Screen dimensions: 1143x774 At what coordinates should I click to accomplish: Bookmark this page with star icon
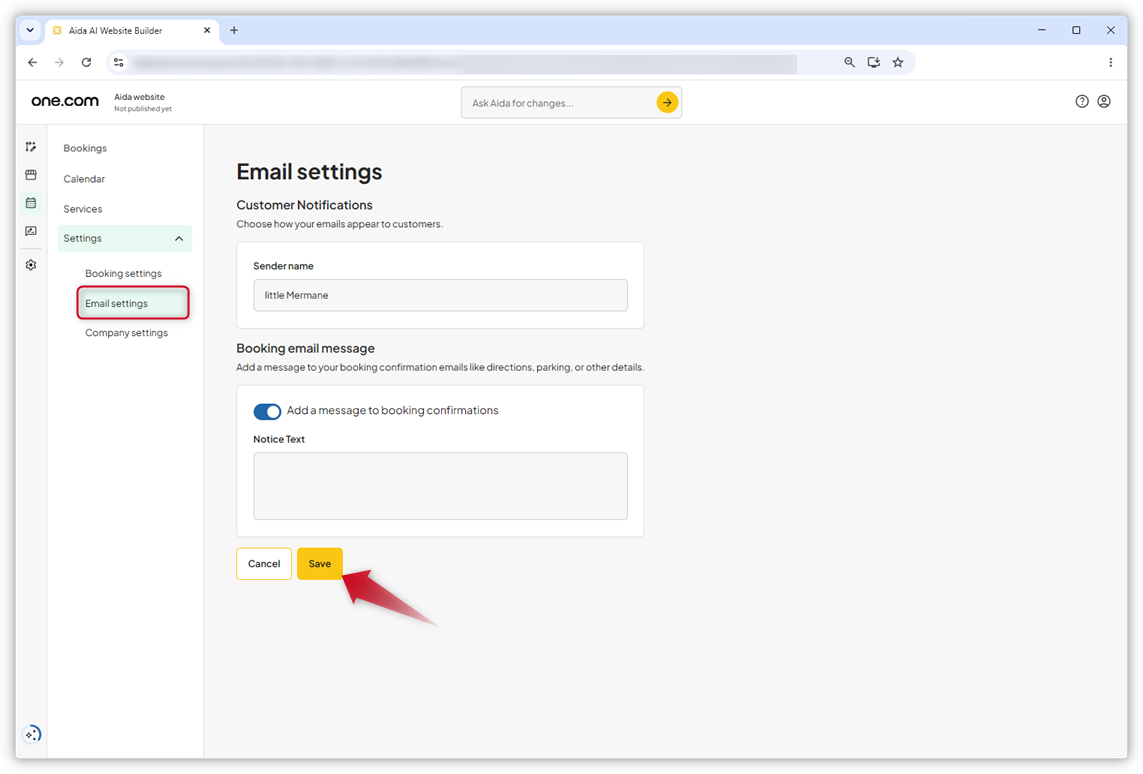click(898, 63)
